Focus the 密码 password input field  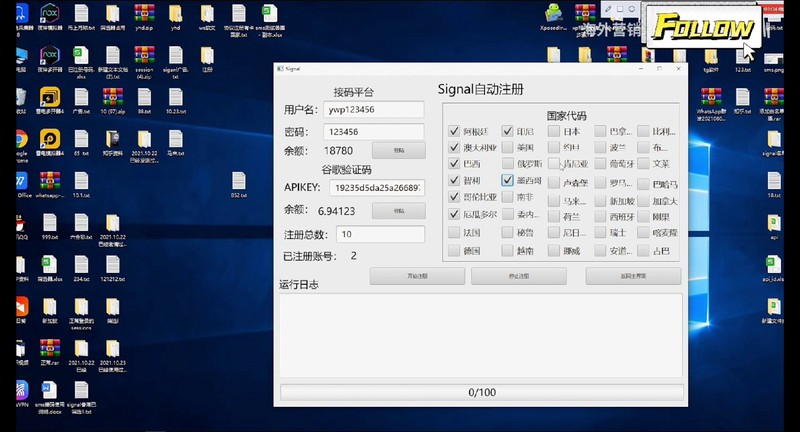(373, 132)
